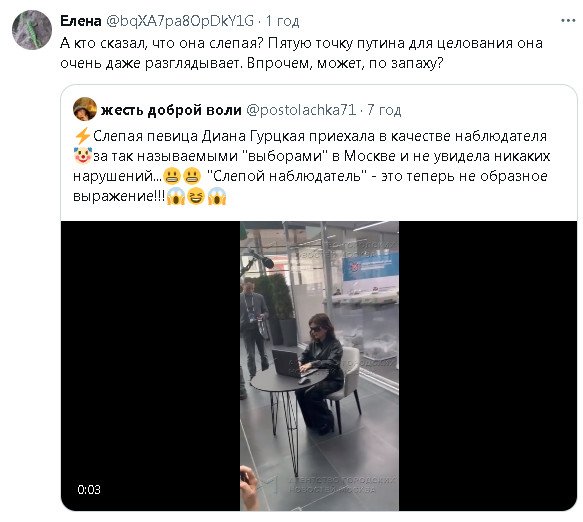Click the name "жесть доброй воли"
Image resolution: width=583 pixels, height=522 pixels.
click(171, 110)
